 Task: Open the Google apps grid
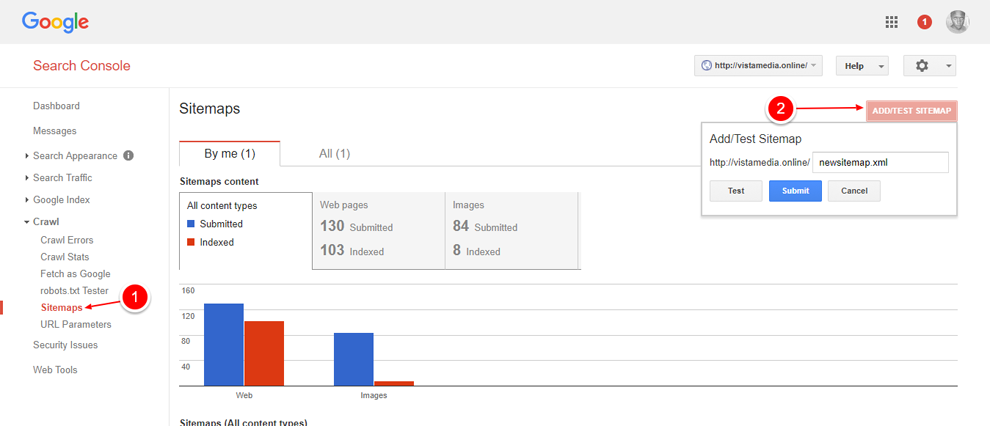(891, 22)
